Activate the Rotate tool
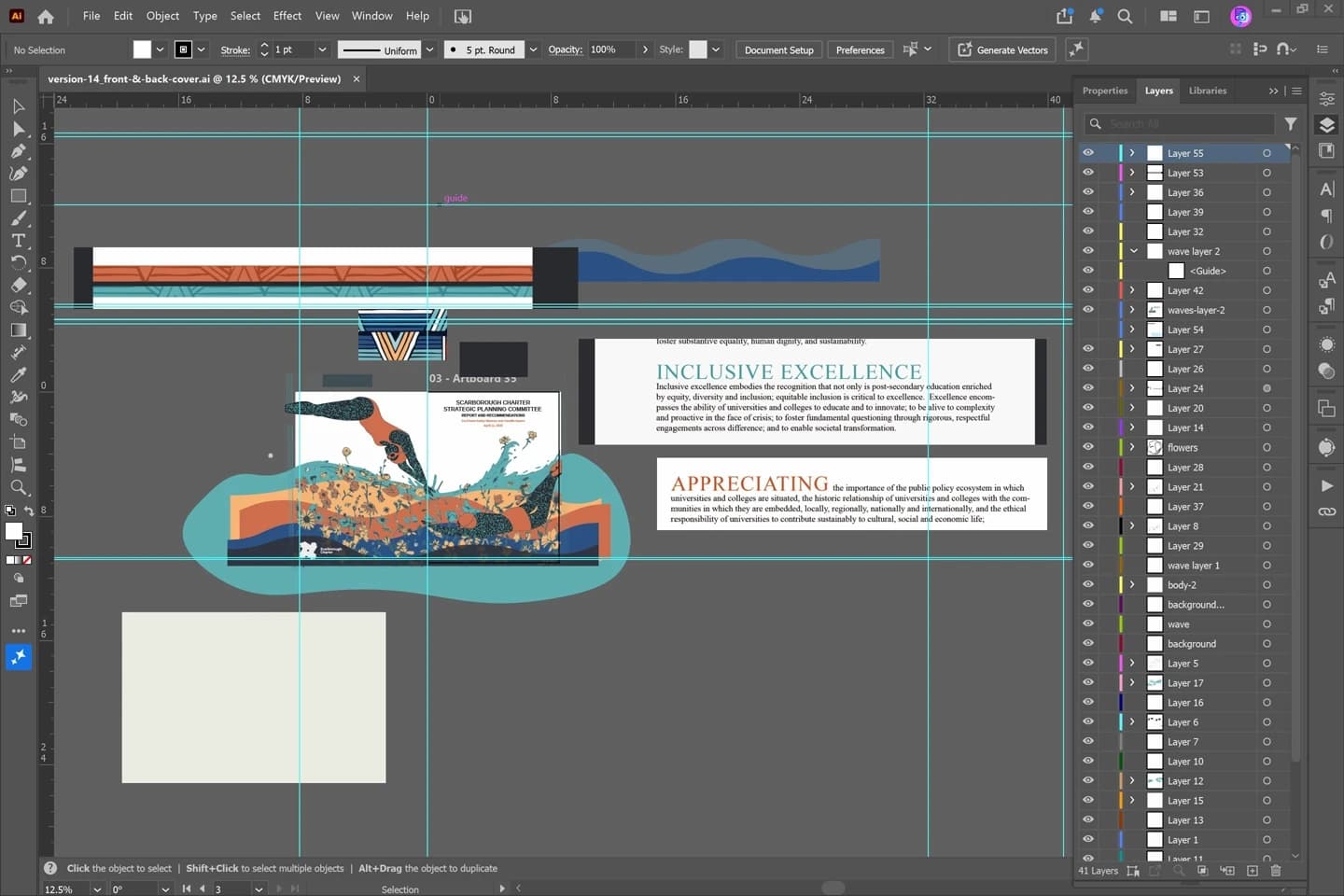 19,263
